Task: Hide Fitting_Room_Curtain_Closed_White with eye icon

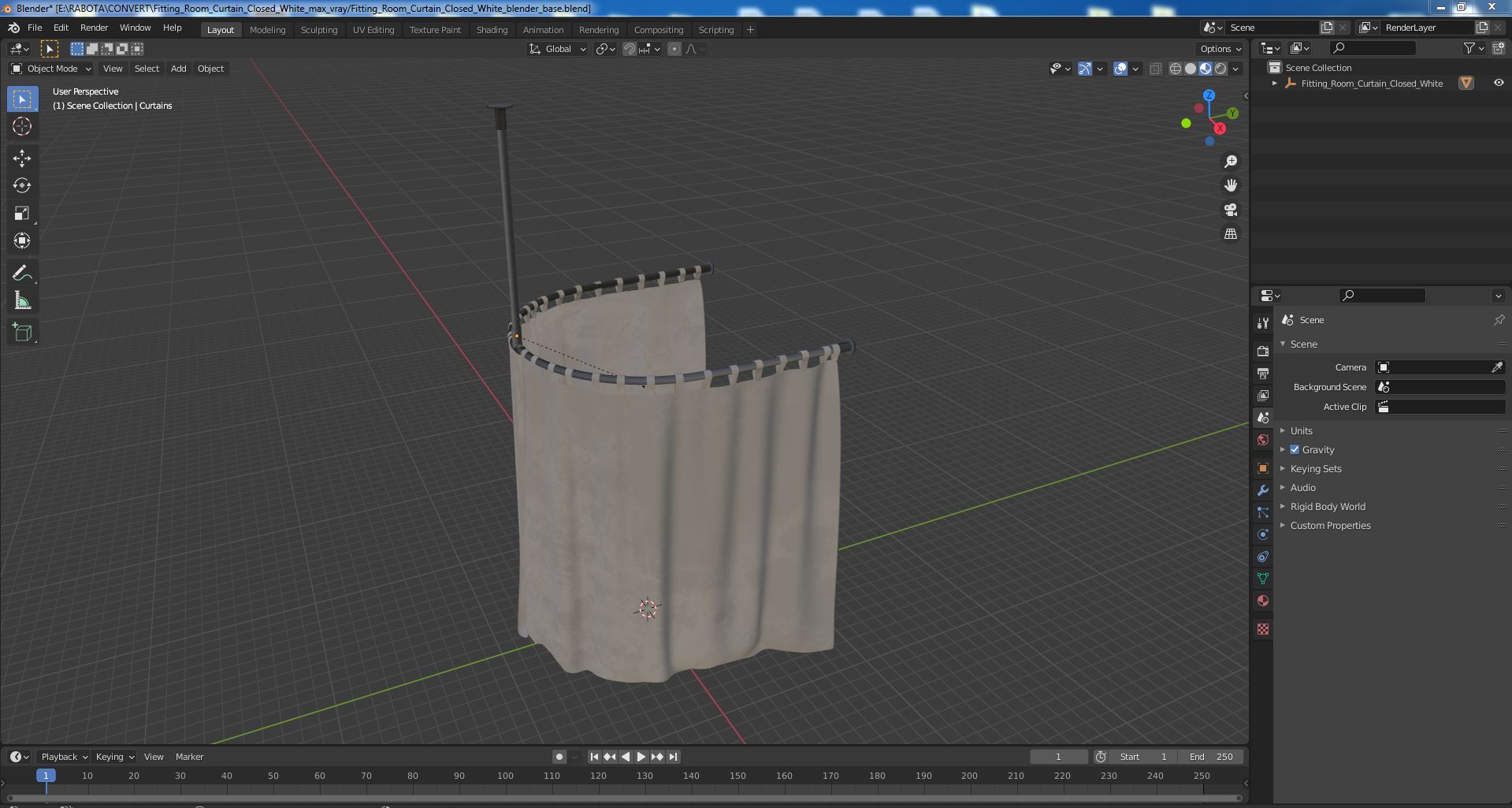Action: pyautogui.click(x=1498, y=83)
